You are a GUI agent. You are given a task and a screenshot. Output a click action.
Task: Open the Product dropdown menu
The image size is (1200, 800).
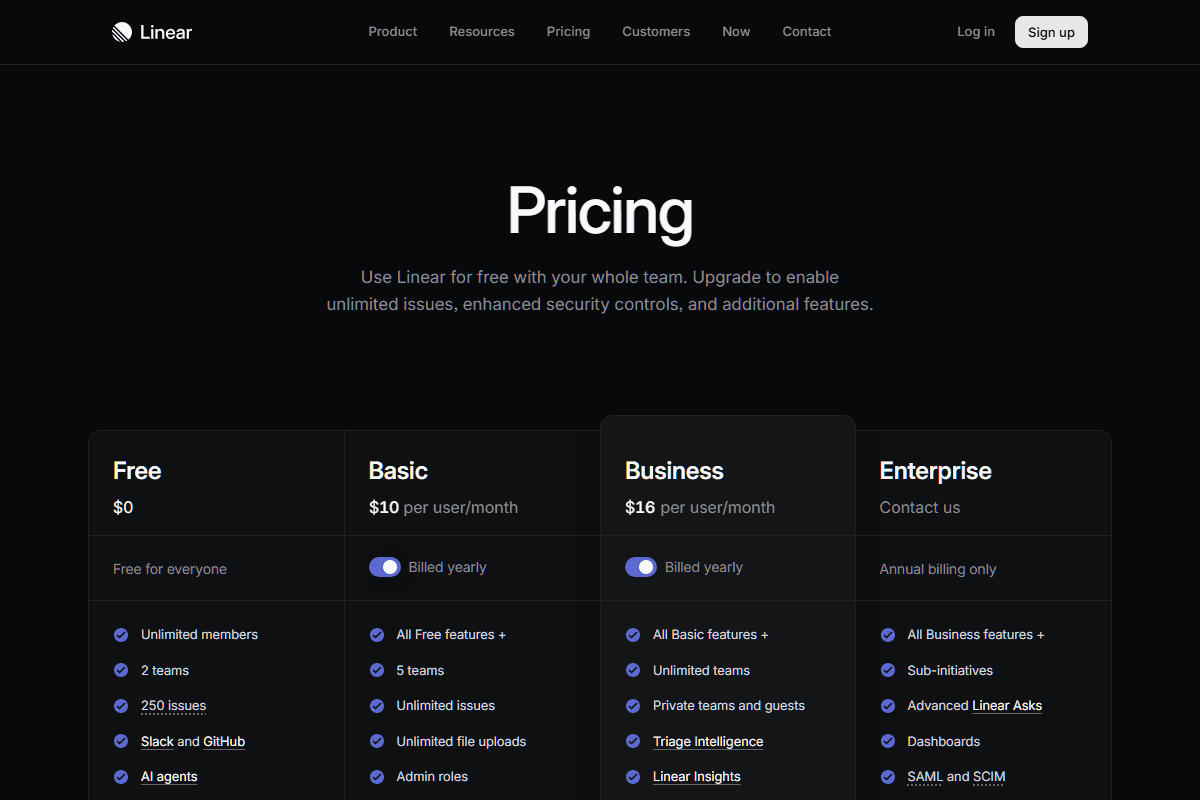click(x=392, y=31)
